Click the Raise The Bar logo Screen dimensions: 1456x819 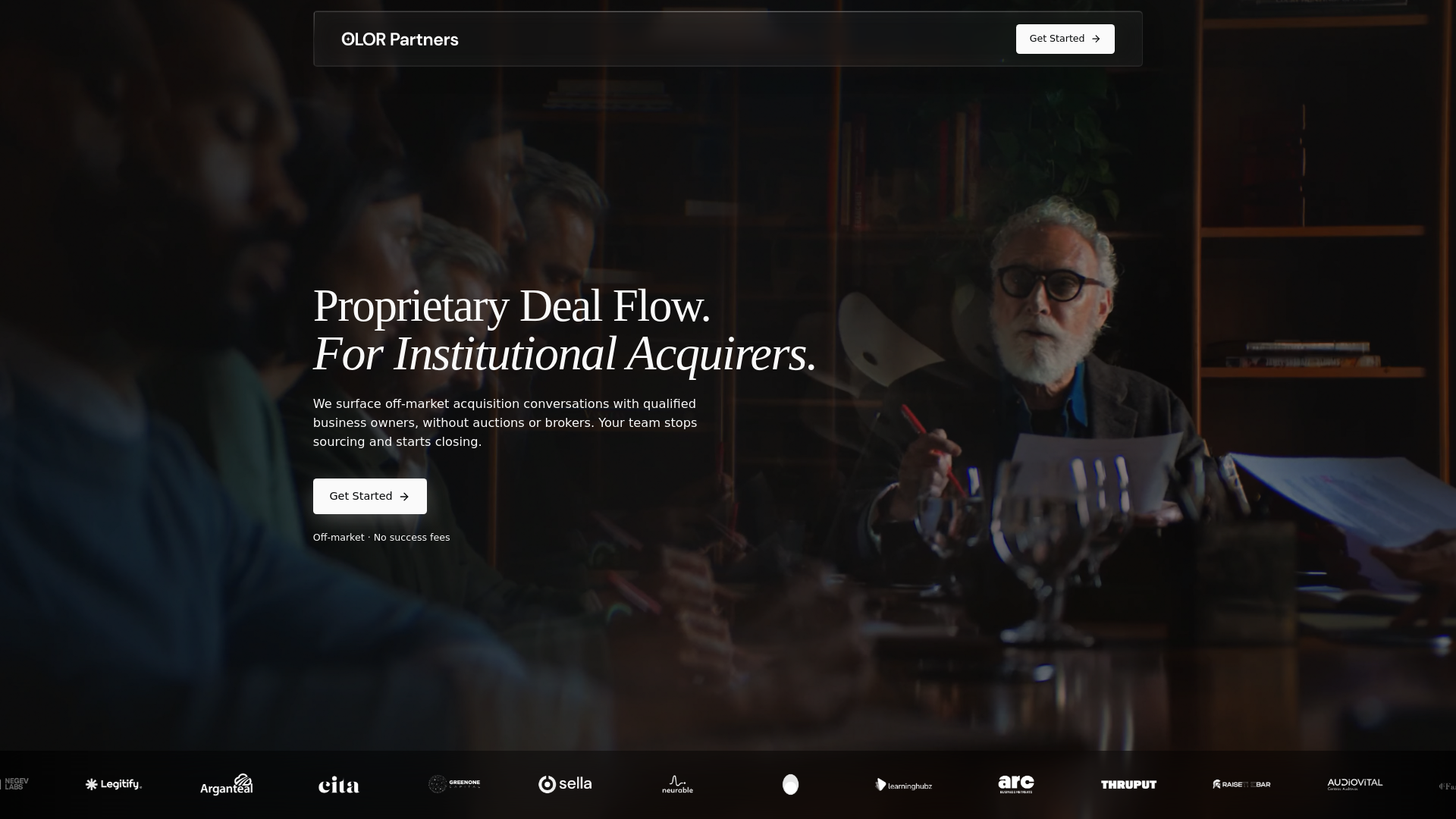point(1241,784)
